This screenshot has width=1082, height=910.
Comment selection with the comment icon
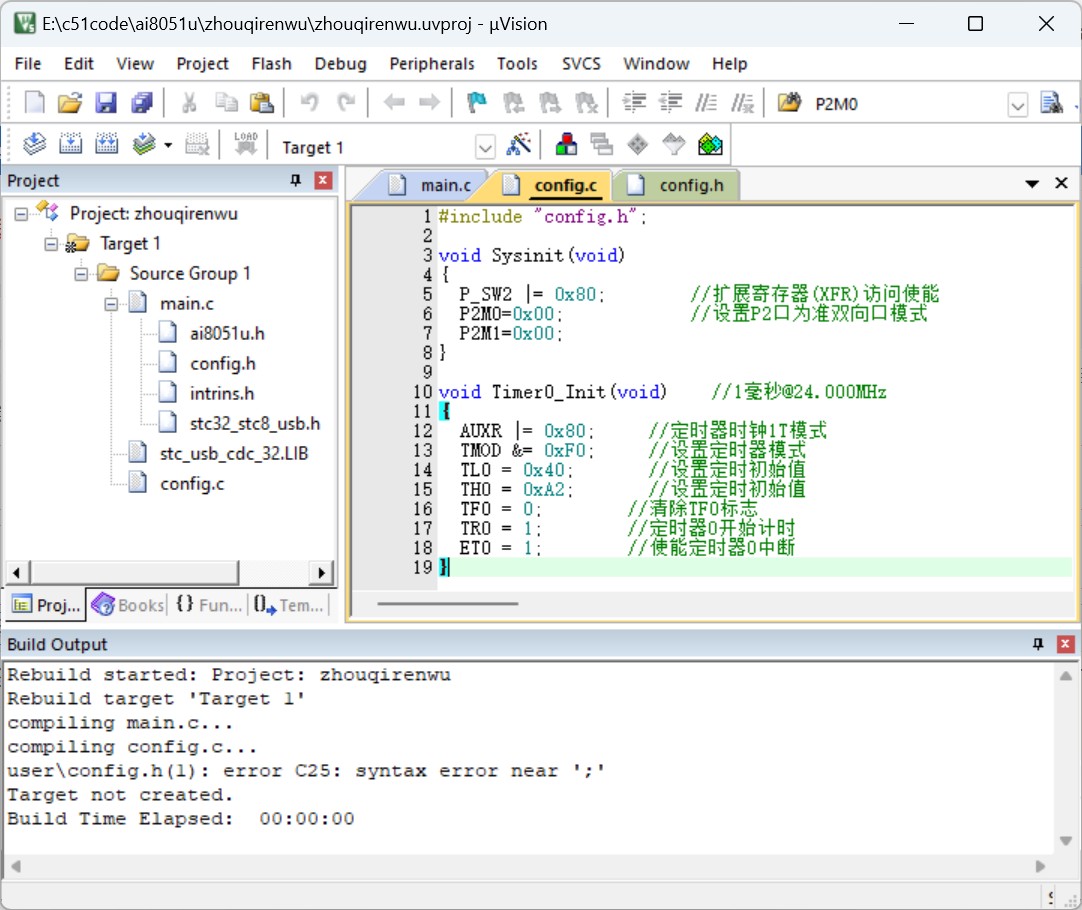pyautogui.click(x=706, y=103)
